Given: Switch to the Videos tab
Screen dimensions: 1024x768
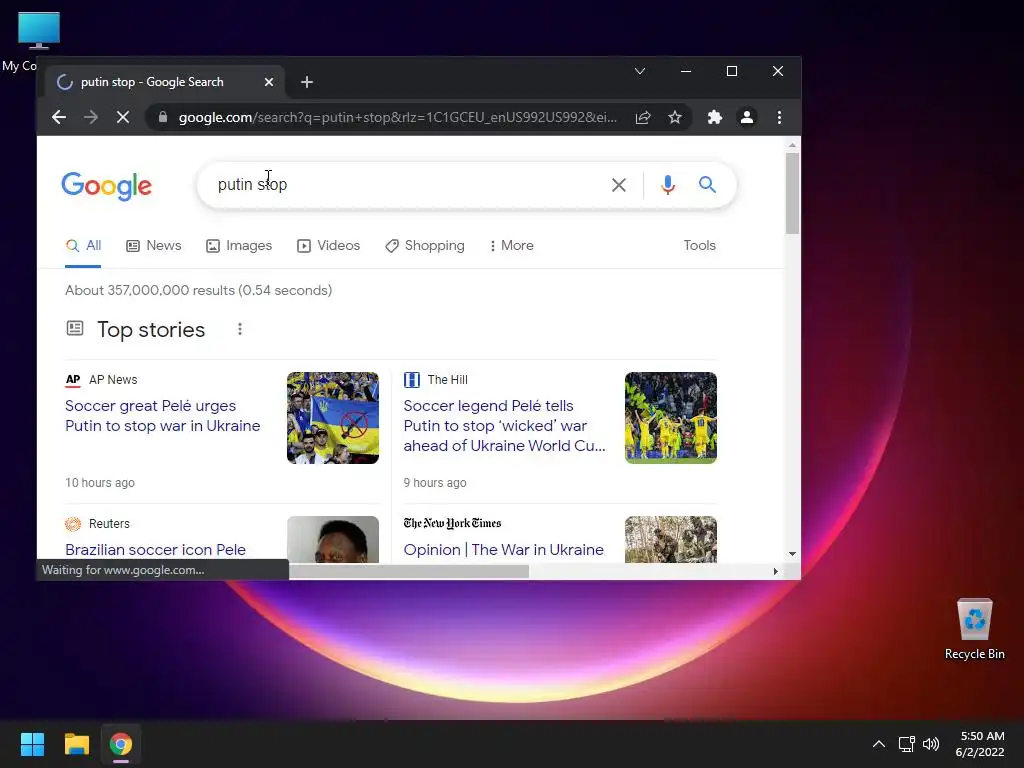Looking at the screenshot, I should click(328, 246).
